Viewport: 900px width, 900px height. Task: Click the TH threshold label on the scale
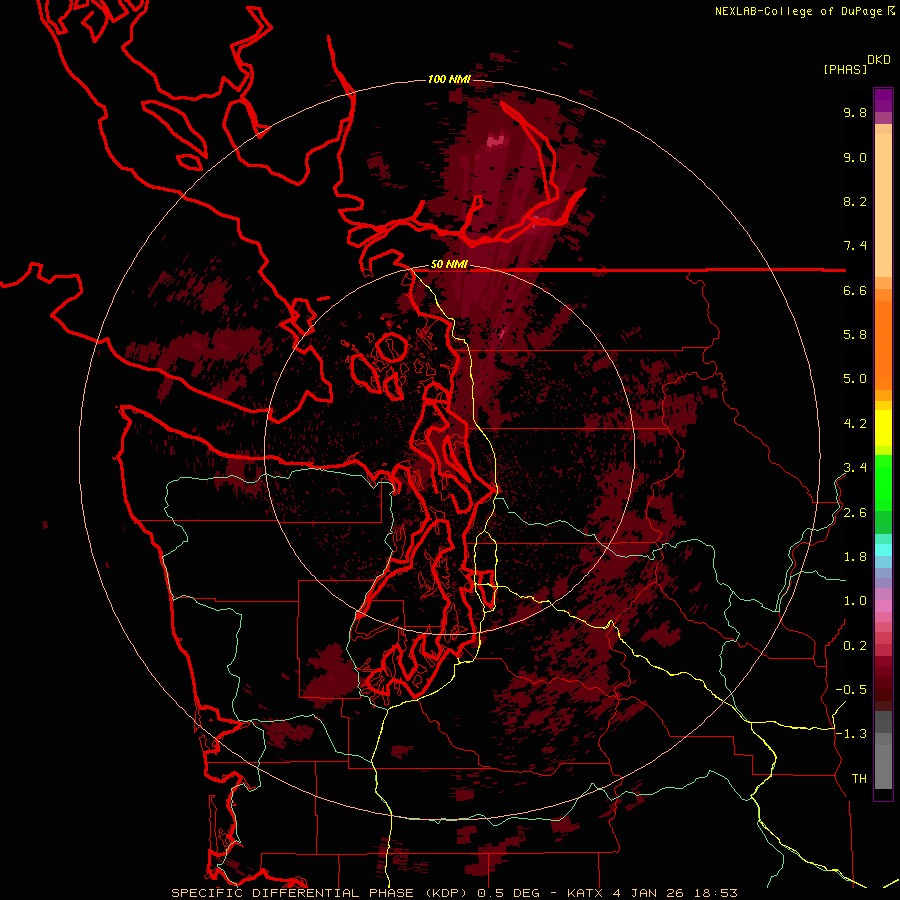[x=859, y=779]
